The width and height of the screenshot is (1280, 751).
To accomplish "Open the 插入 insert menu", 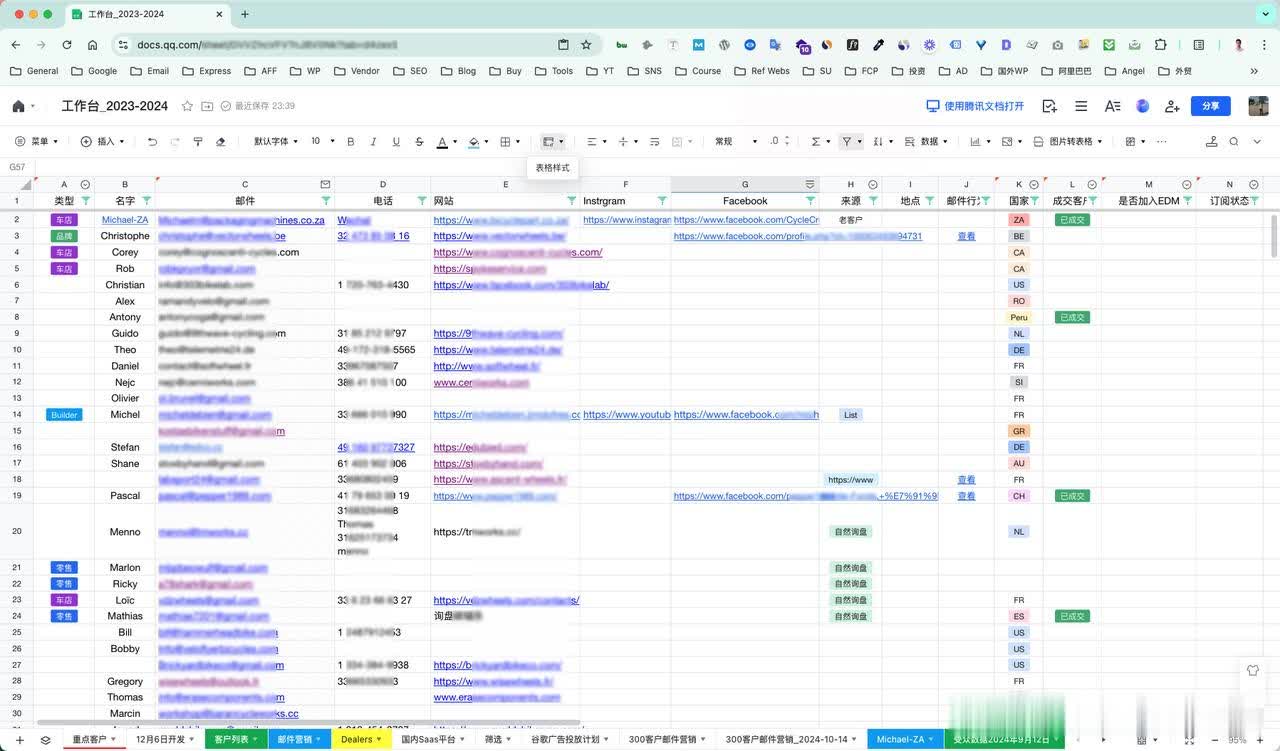I will [x=101, y=142].
